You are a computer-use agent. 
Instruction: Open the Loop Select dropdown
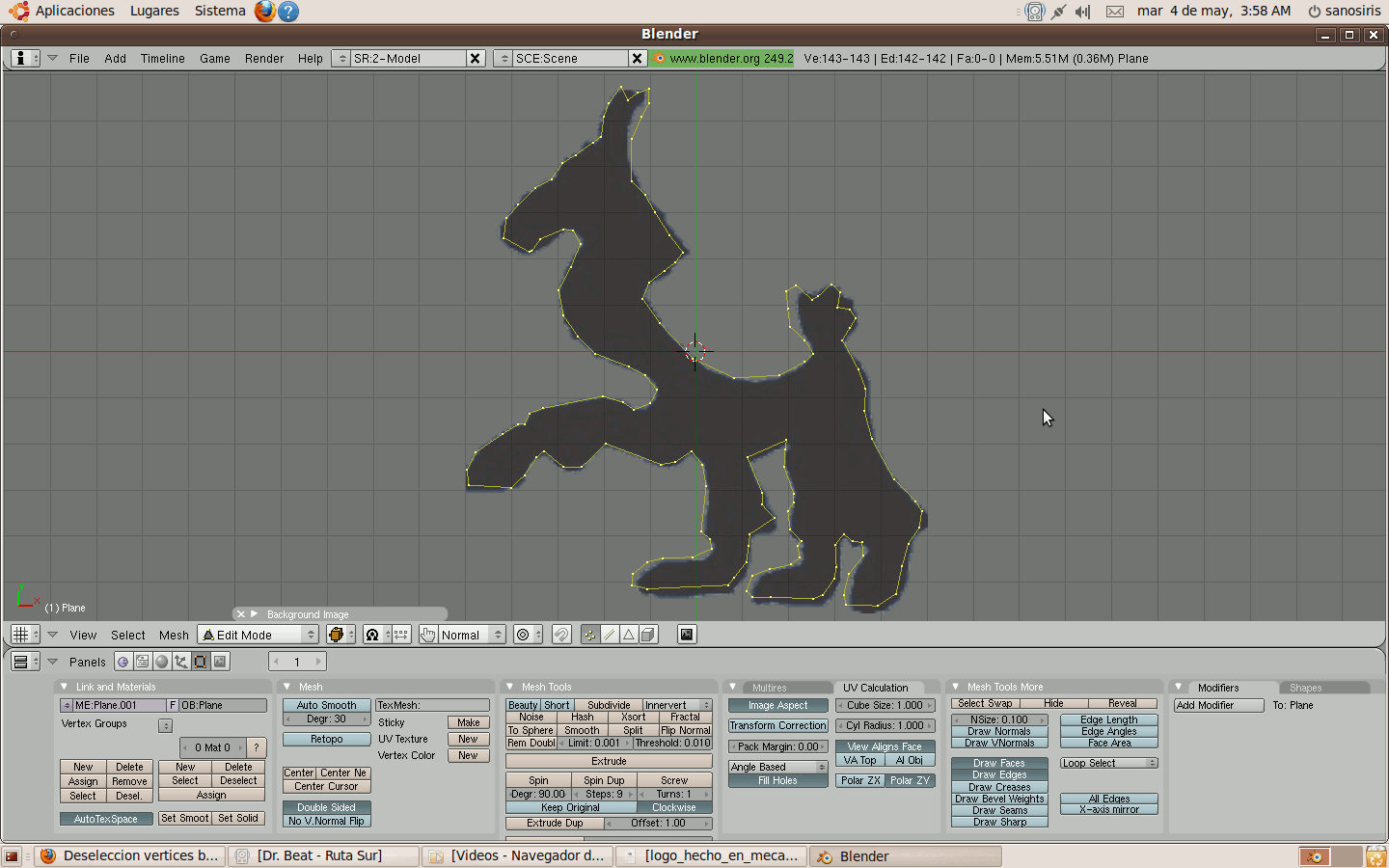tap(1109, 763)
